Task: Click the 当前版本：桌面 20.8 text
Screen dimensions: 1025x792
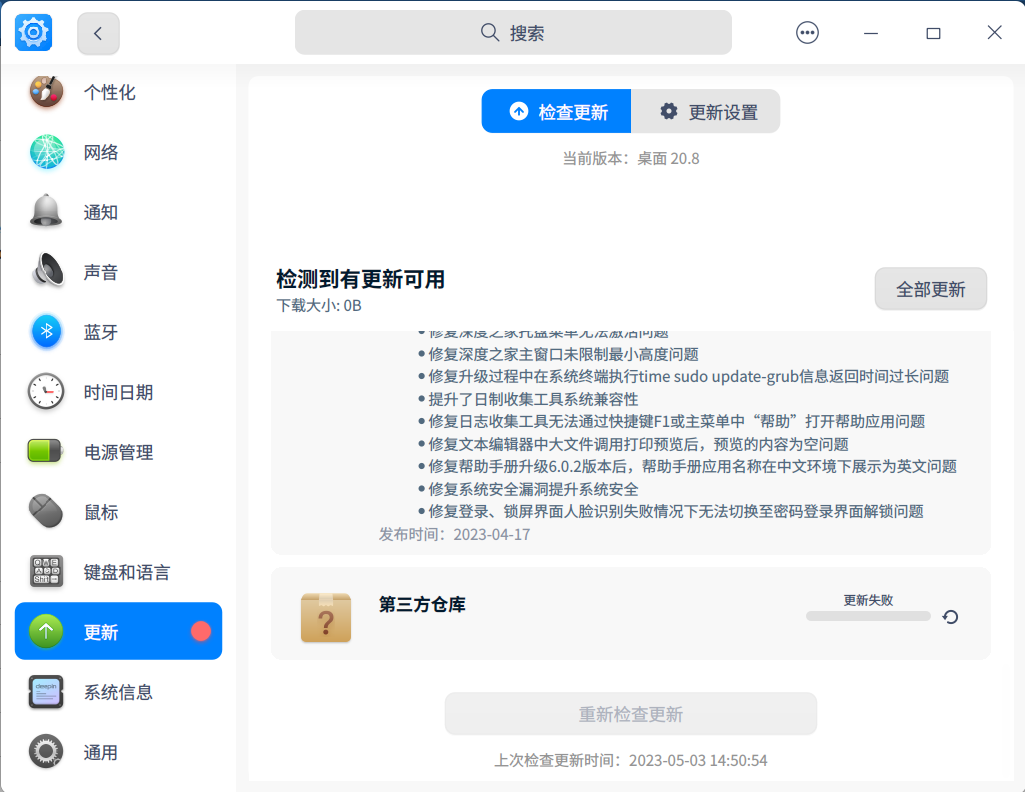Action: click(631, 158)
